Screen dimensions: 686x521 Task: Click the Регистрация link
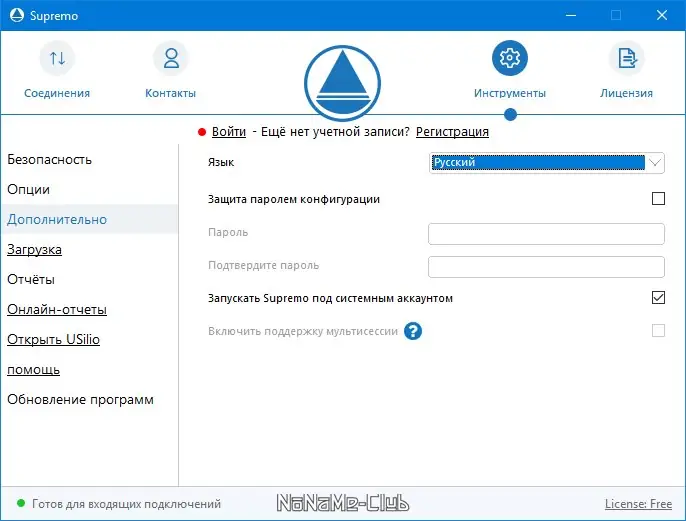click(x=452, y=132)
